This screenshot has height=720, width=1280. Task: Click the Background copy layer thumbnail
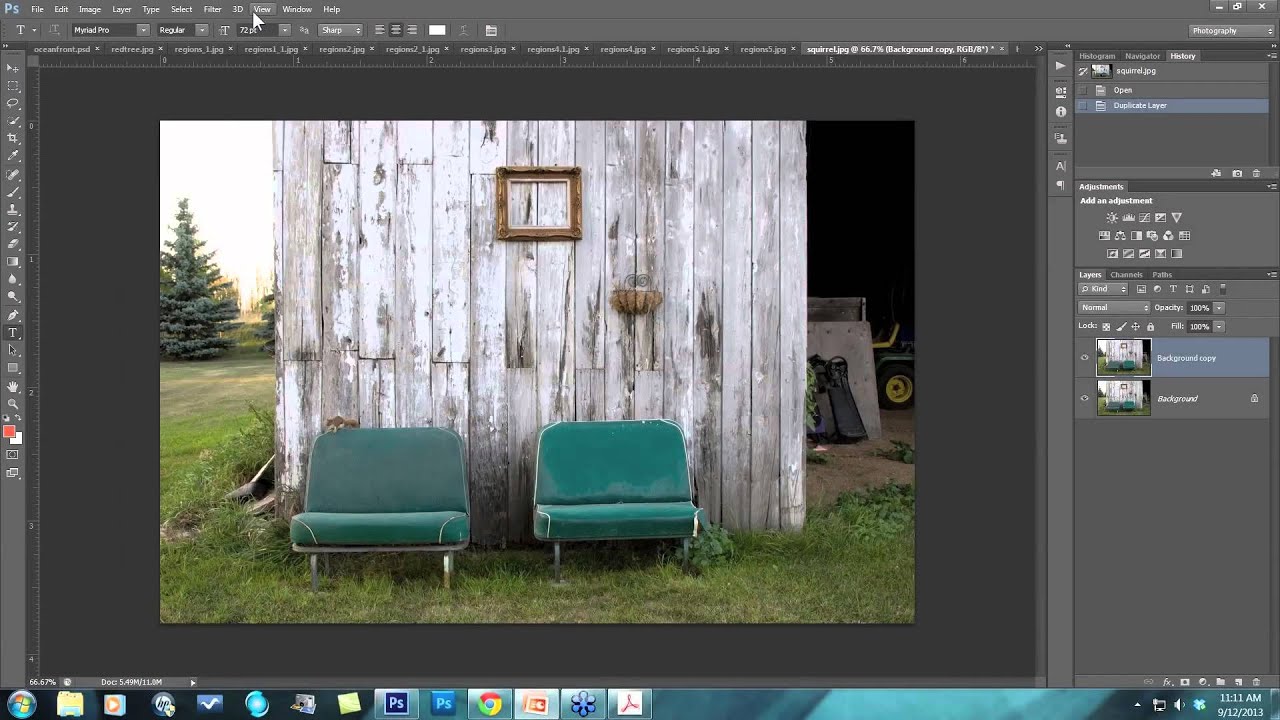point(1123,358)
